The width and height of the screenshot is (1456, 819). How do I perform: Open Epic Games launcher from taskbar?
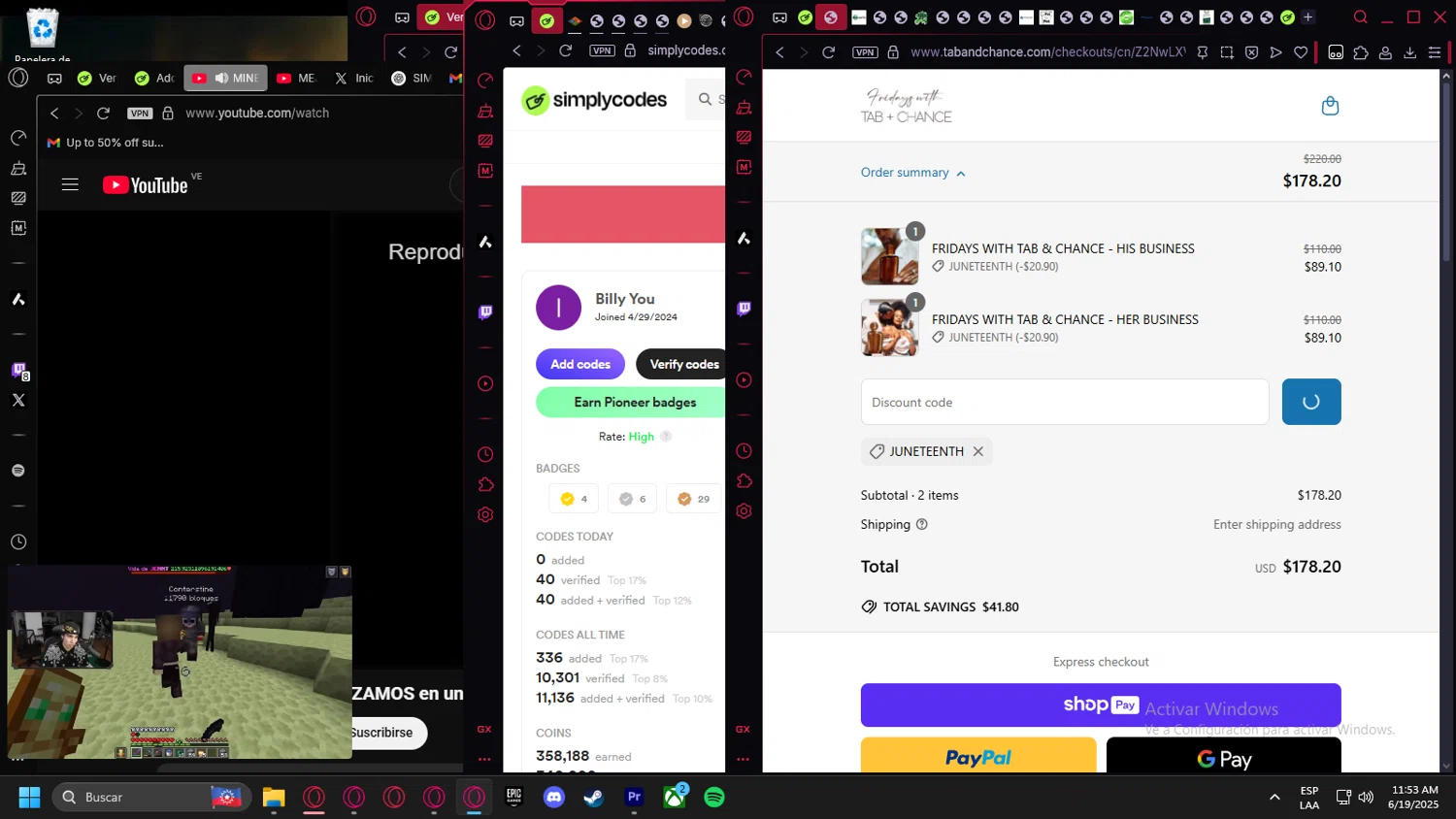point(513,798)
